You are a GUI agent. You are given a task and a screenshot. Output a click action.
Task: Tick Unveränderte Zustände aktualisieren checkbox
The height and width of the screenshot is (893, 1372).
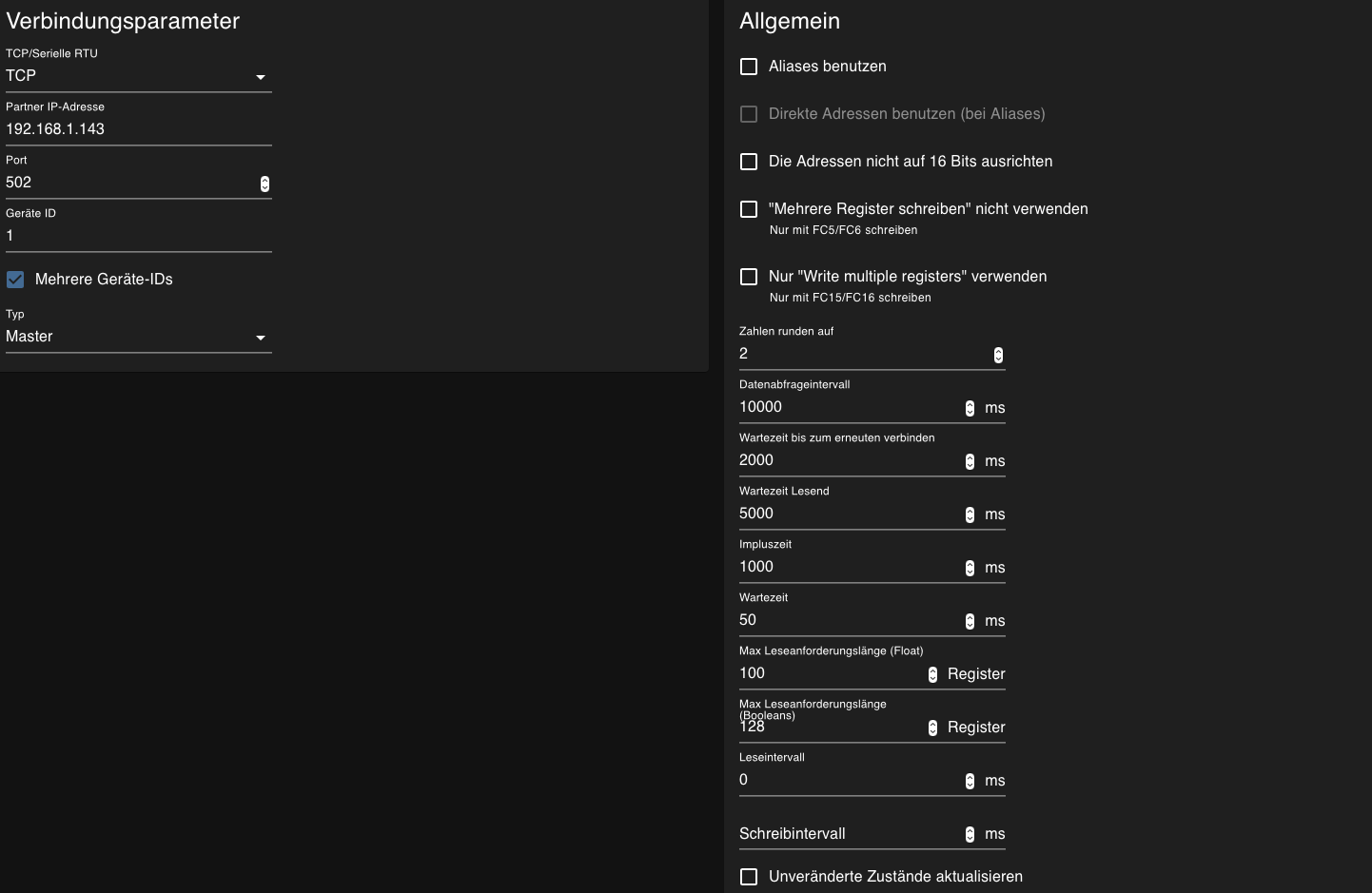pyautogui.click(x=749, y=877)
